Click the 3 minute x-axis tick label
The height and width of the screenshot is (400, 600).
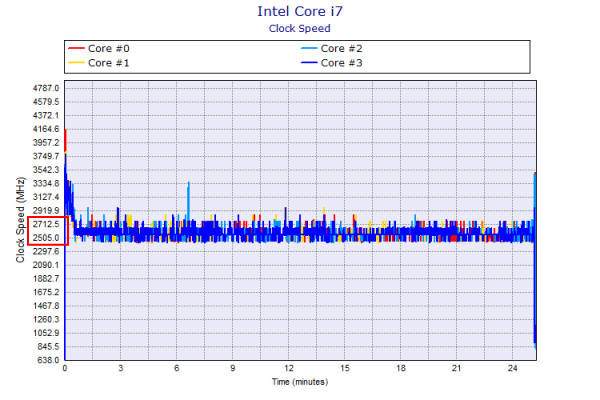121,368
